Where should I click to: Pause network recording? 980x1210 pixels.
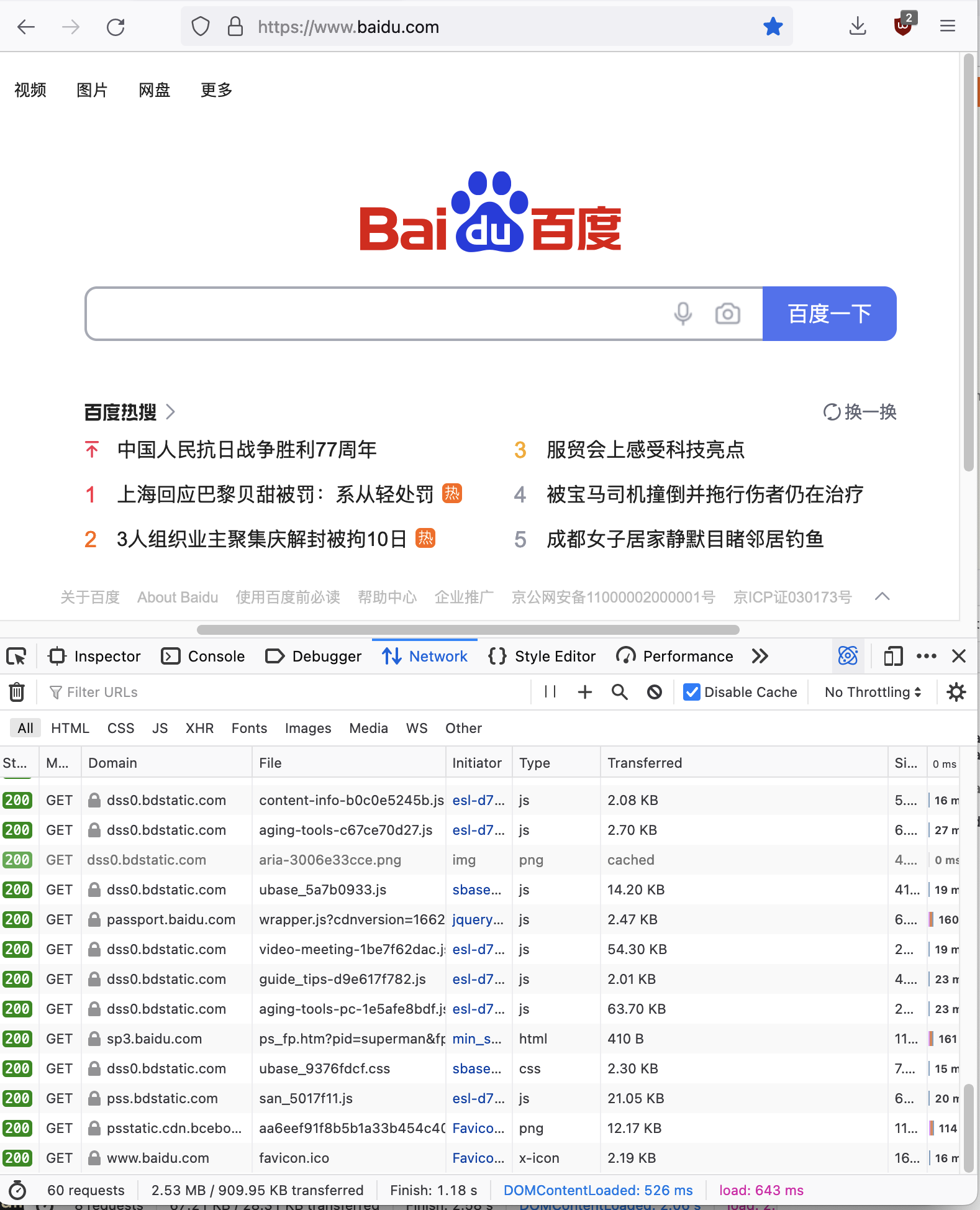[x=550, y=692]
